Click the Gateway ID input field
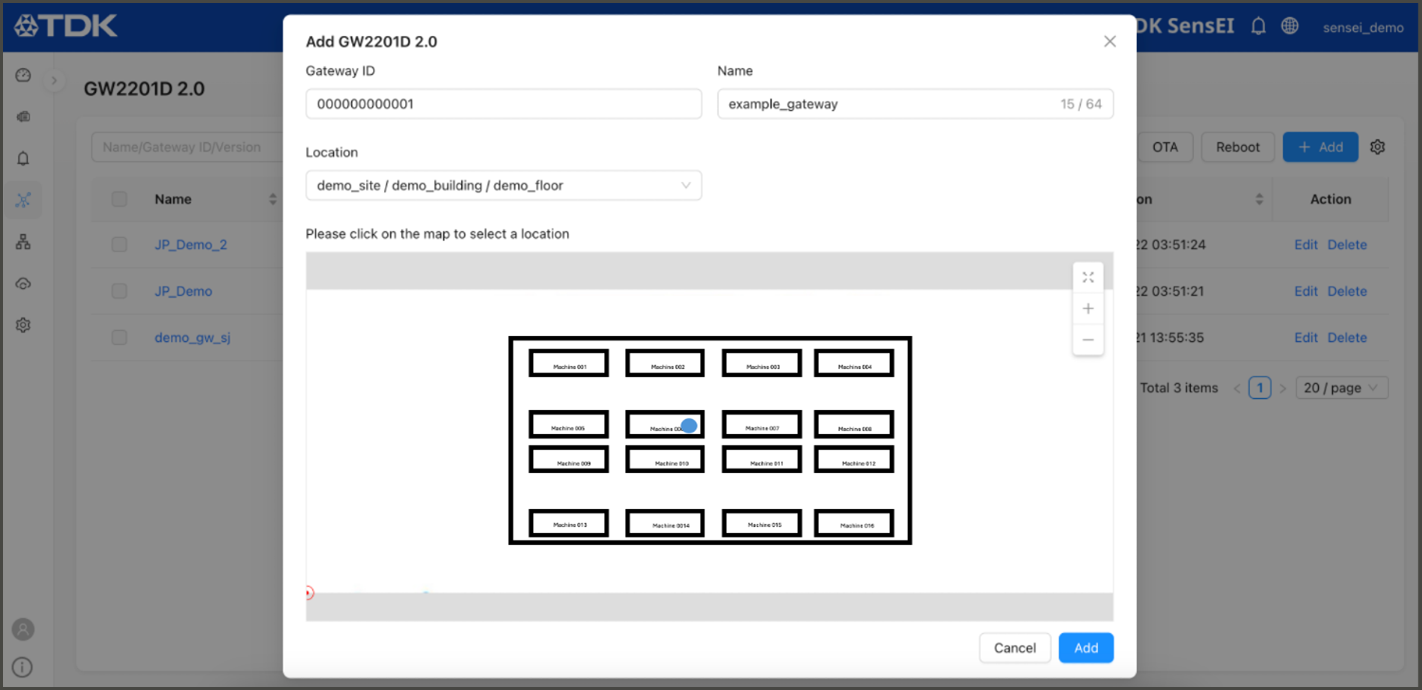This screenshot has height=690, width=1422. [504, 104]
